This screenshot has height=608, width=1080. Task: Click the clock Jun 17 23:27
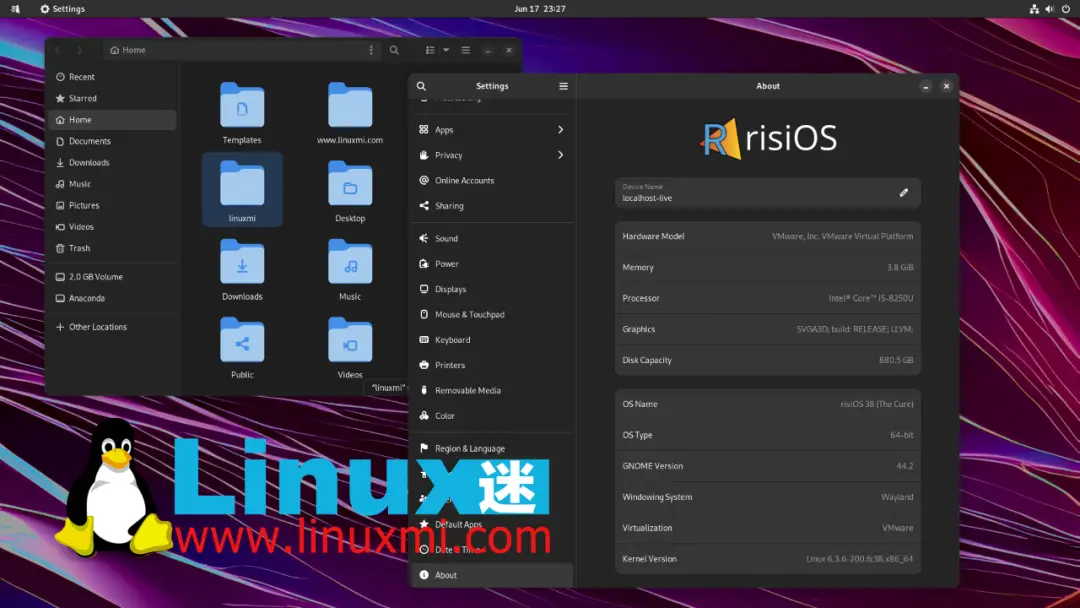540,9
